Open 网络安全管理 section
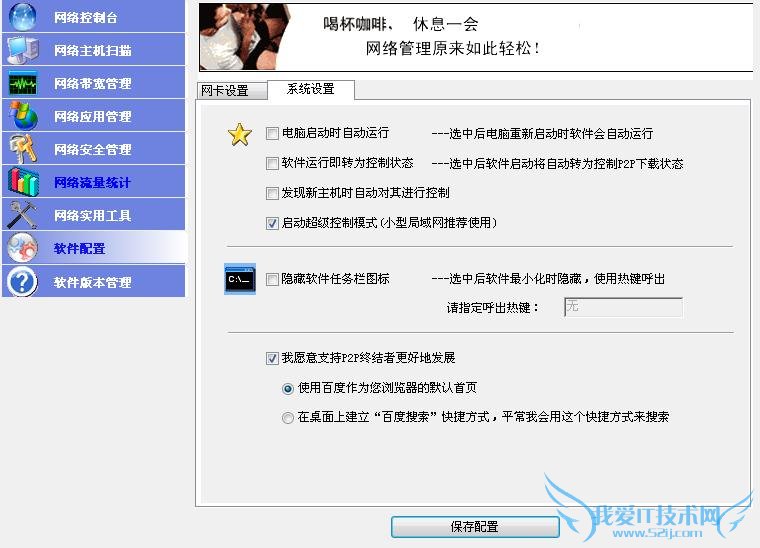The width and height of the screenshot is (760, 548). coord(94,149)
